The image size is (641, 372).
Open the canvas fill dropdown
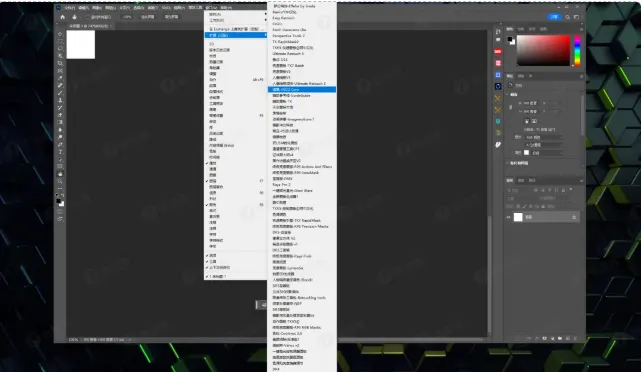[x=547, y=153]
